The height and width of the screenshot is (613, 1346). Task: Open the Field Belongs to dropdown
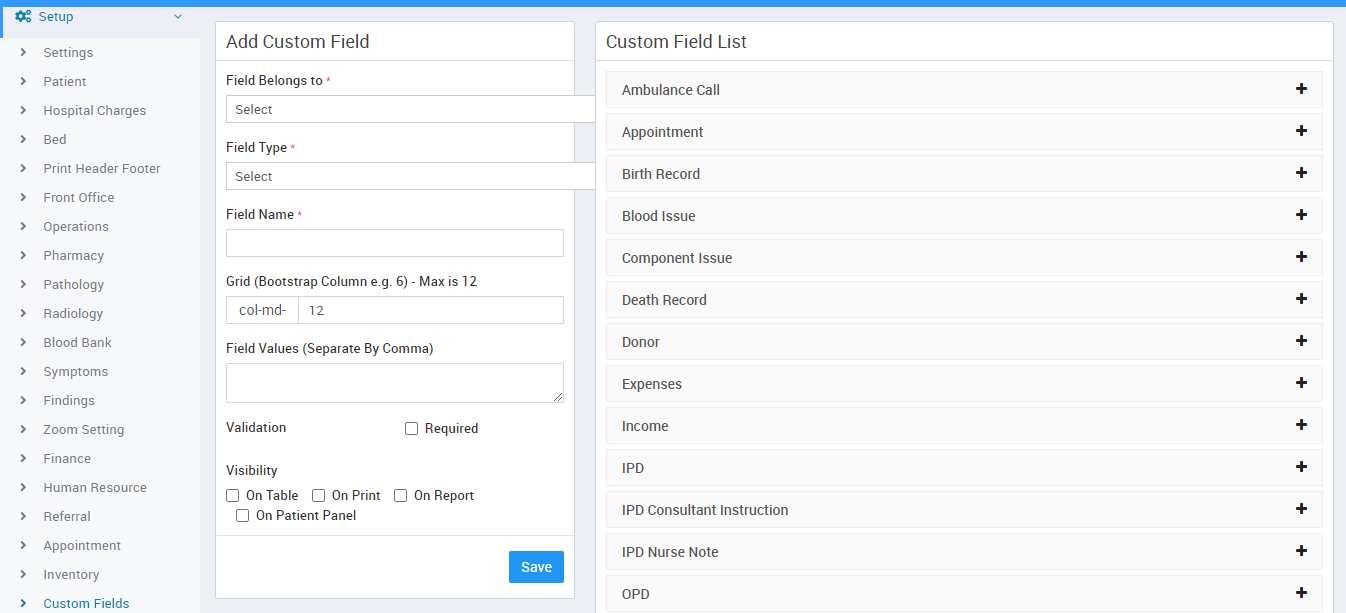pyautogui.click(x=410, y=109)
